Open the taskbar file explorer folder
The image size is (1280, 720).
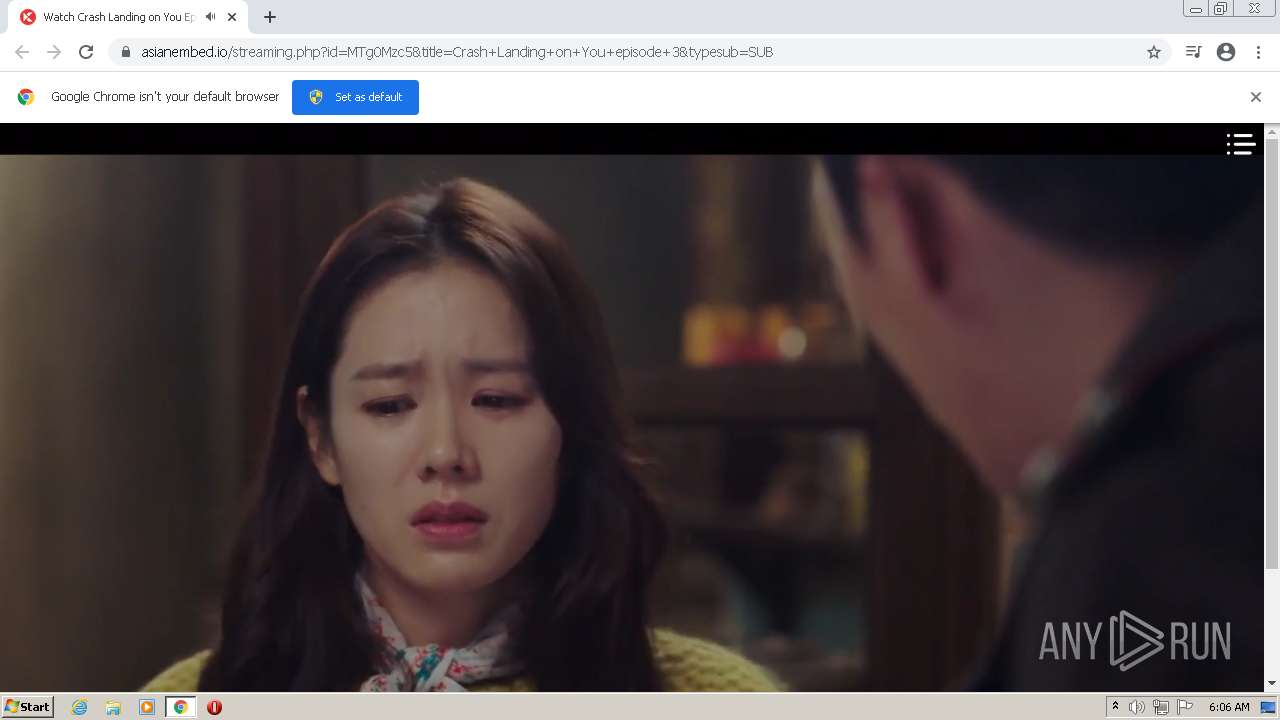(x=113, y=707)
